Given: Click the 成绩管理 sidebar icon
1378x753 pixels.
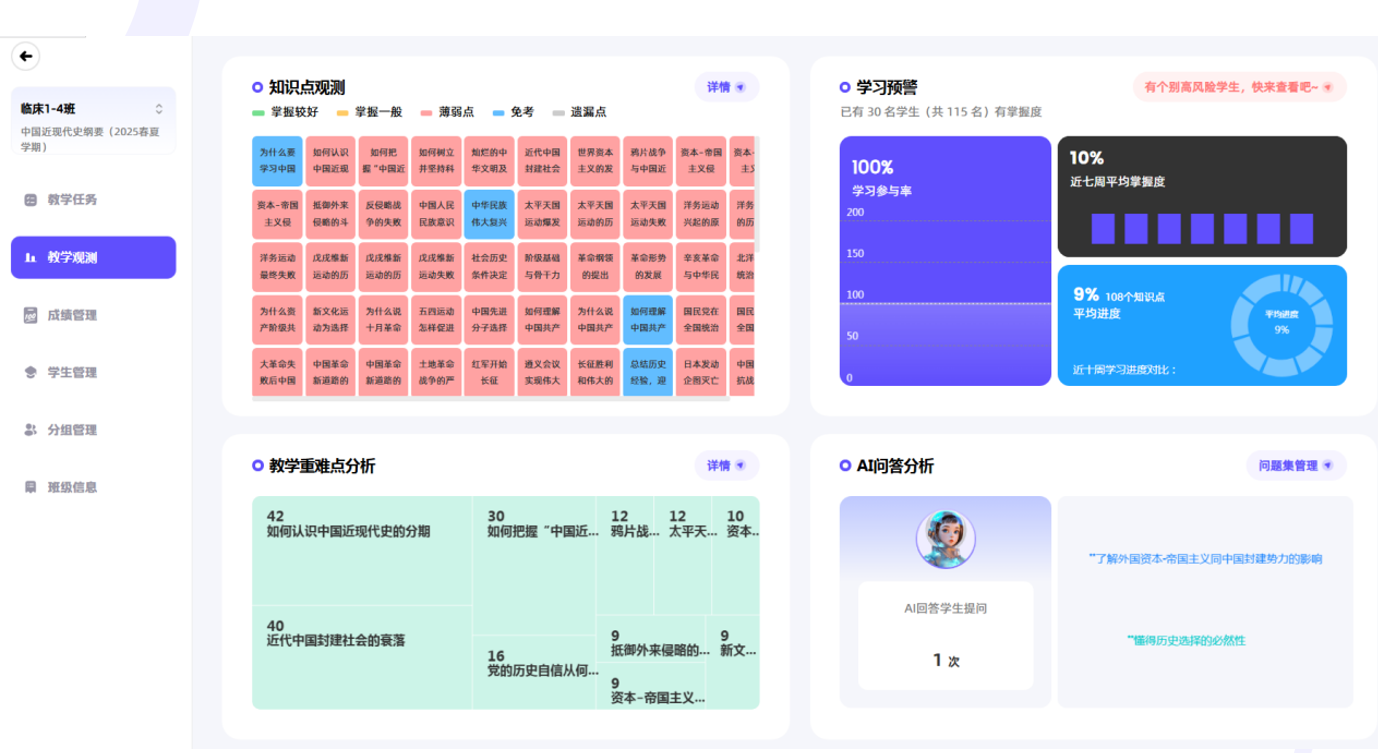Looking at the screenshot, I should (30, 315).
